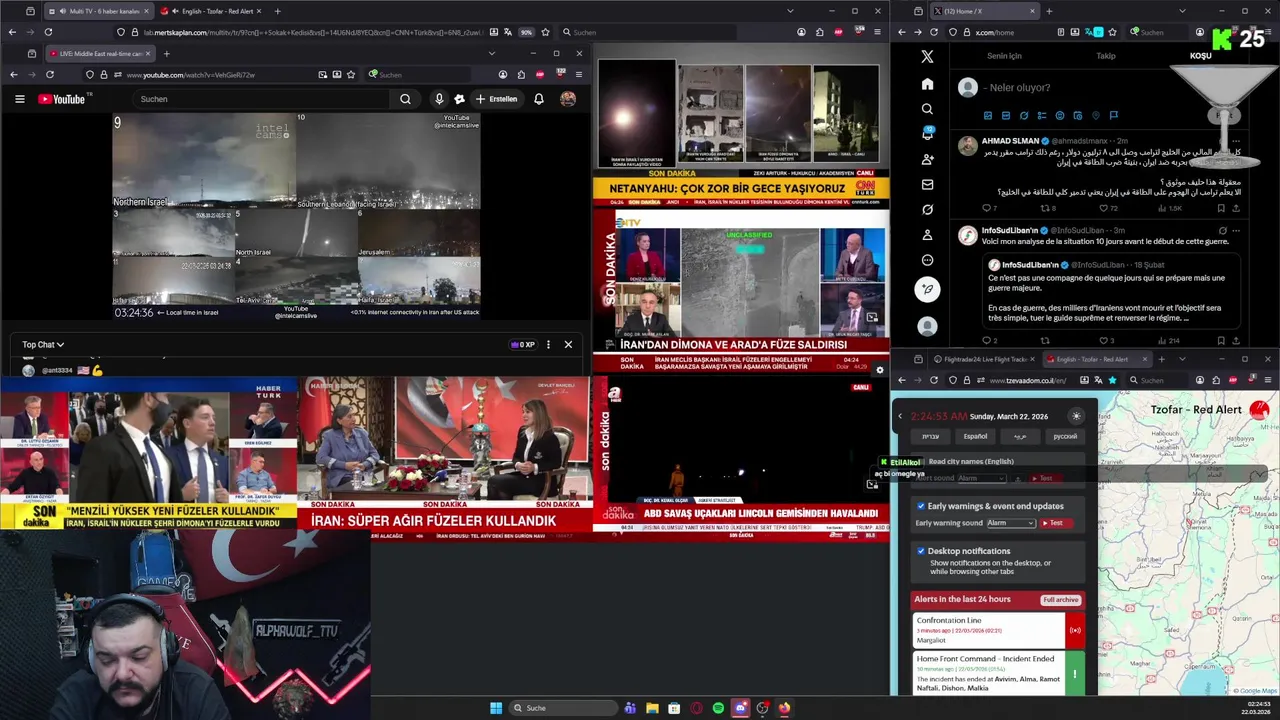Toggle Desktop notifications checkbox
Screen dimensions: 1280x720
pyautogui.click(x=921, y=551)
